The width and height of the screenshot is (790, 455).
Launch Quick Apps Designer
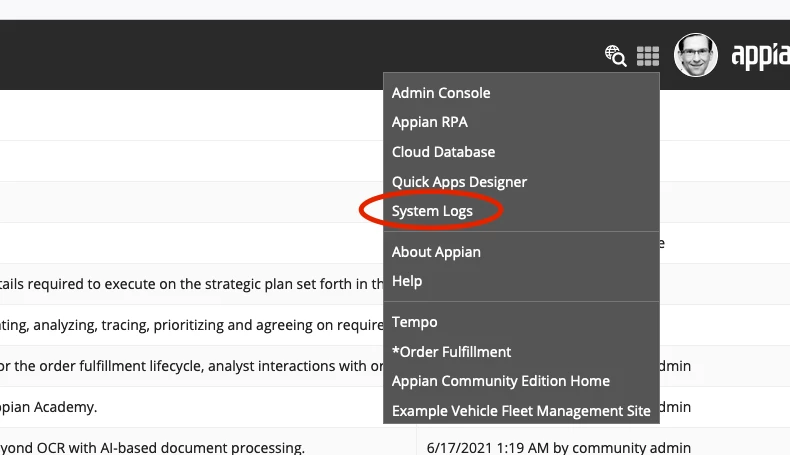point(459,181)
